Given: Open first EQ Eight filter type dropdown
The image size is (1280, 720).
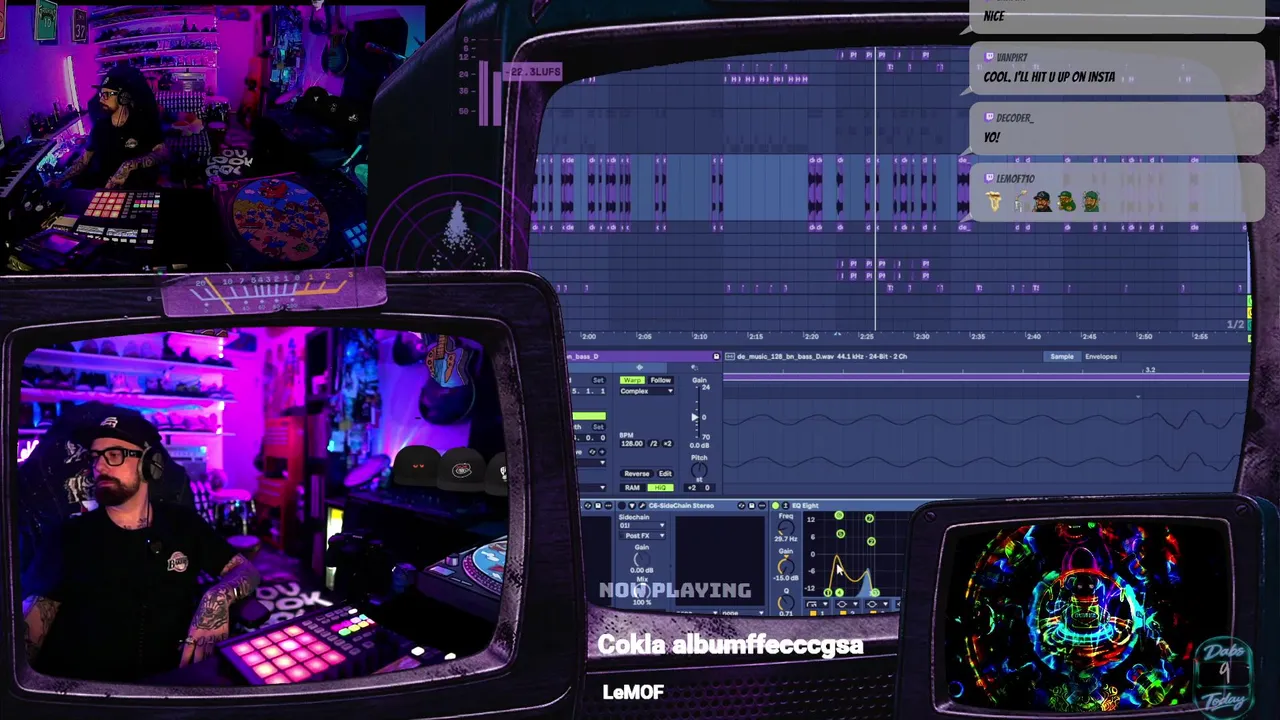Looking at the screenshot, I should pos(819,604).
